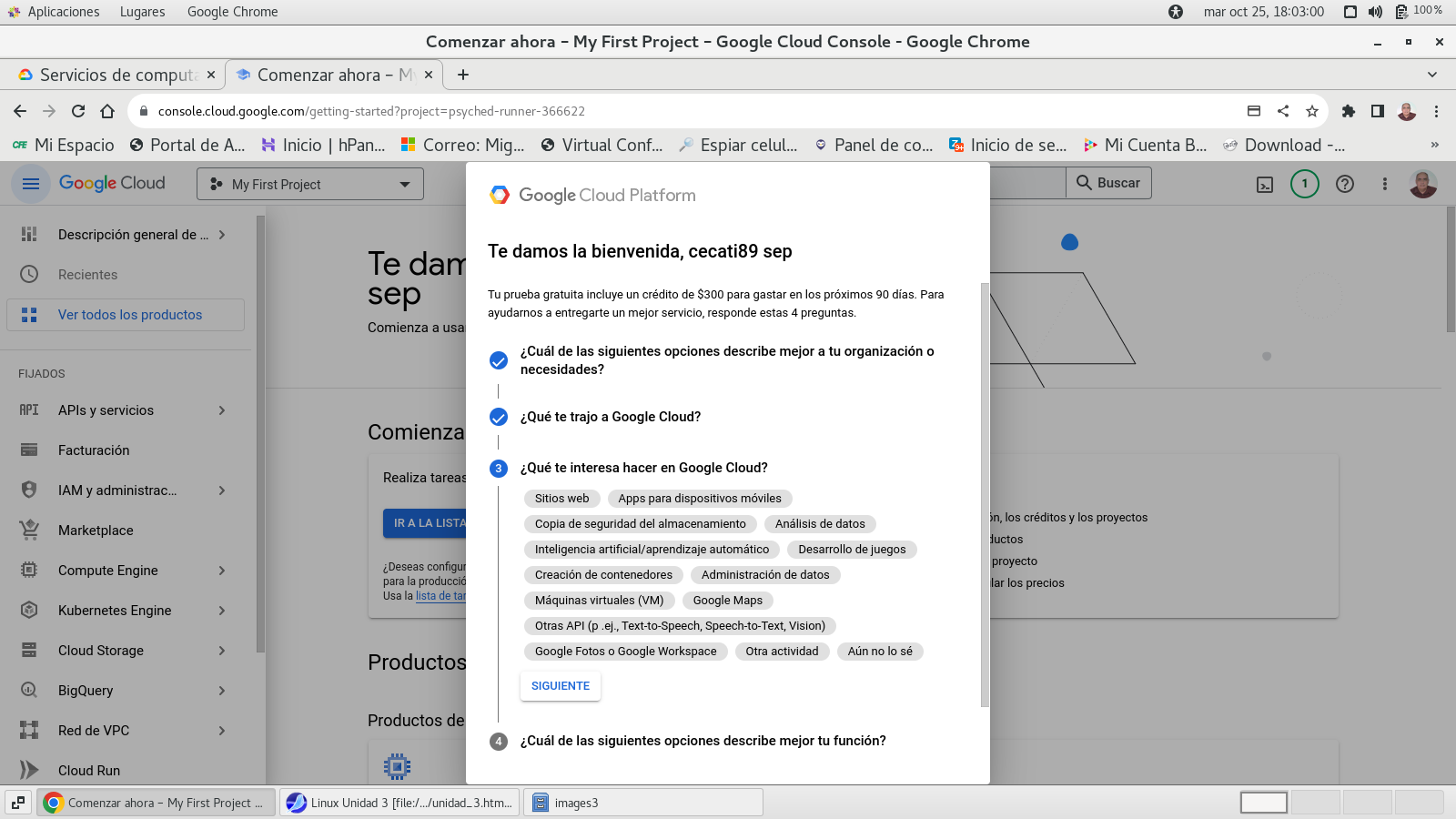1456x819 pixels.
Task: Bookmark page with the star icon
Action: [1311, 111]
